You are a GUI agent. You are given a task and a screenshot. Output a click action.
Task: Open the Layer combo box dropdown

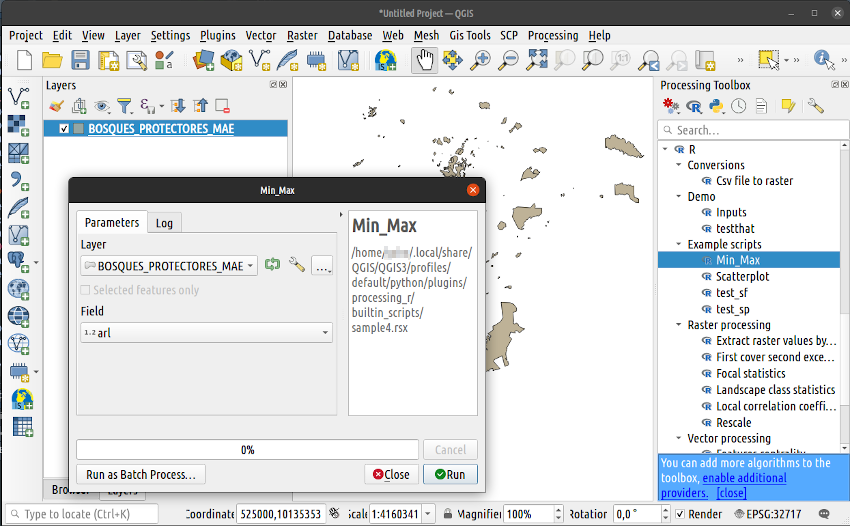click(169, 266)
